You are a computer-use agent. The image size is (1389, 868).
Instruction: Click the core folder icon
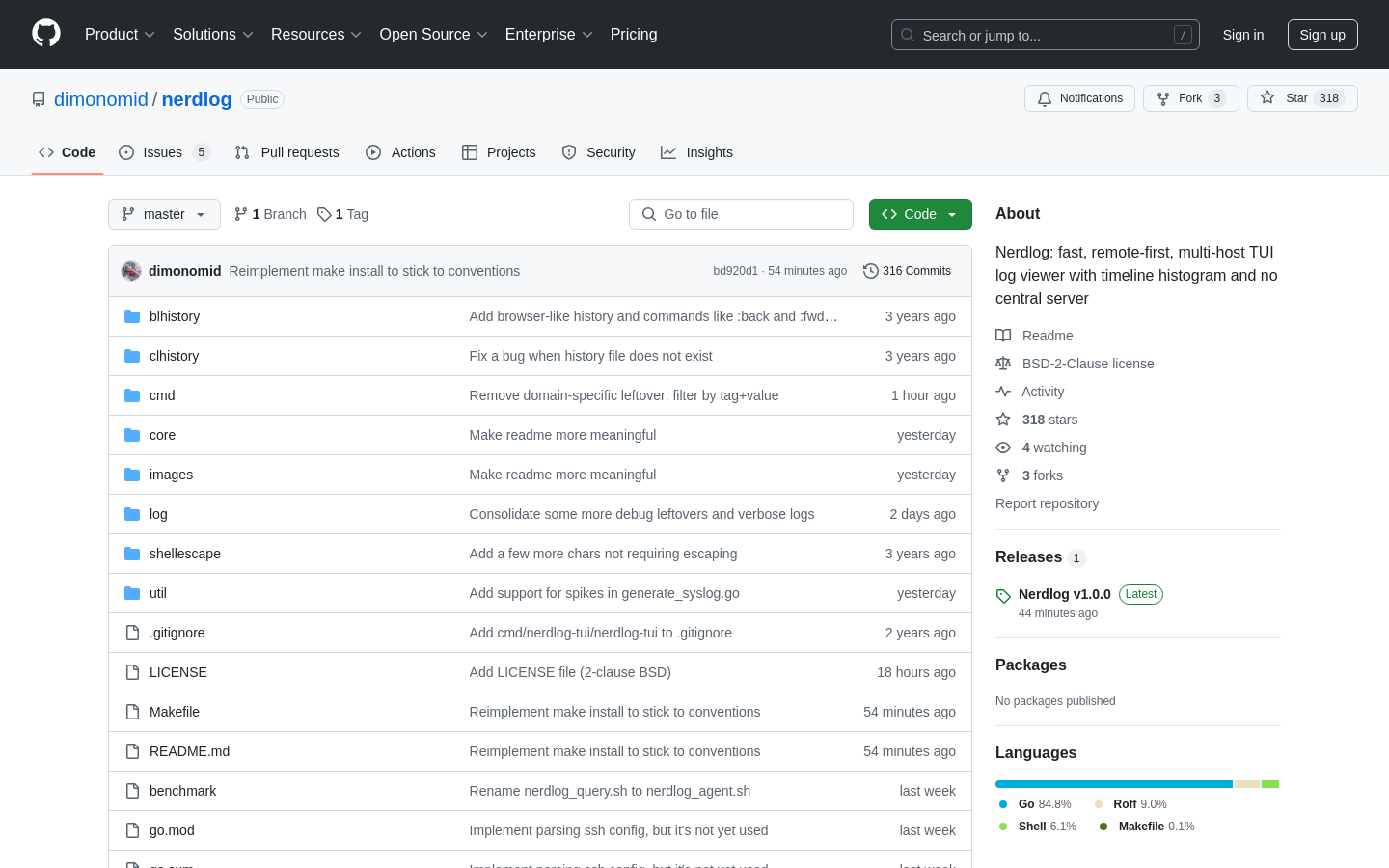click(132, 435)
